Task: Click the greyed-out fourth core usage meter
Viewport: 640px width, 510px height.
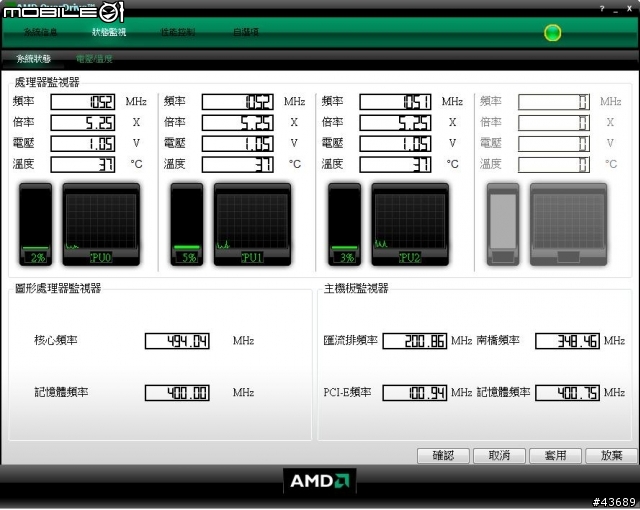Action: tap(503, 224)
